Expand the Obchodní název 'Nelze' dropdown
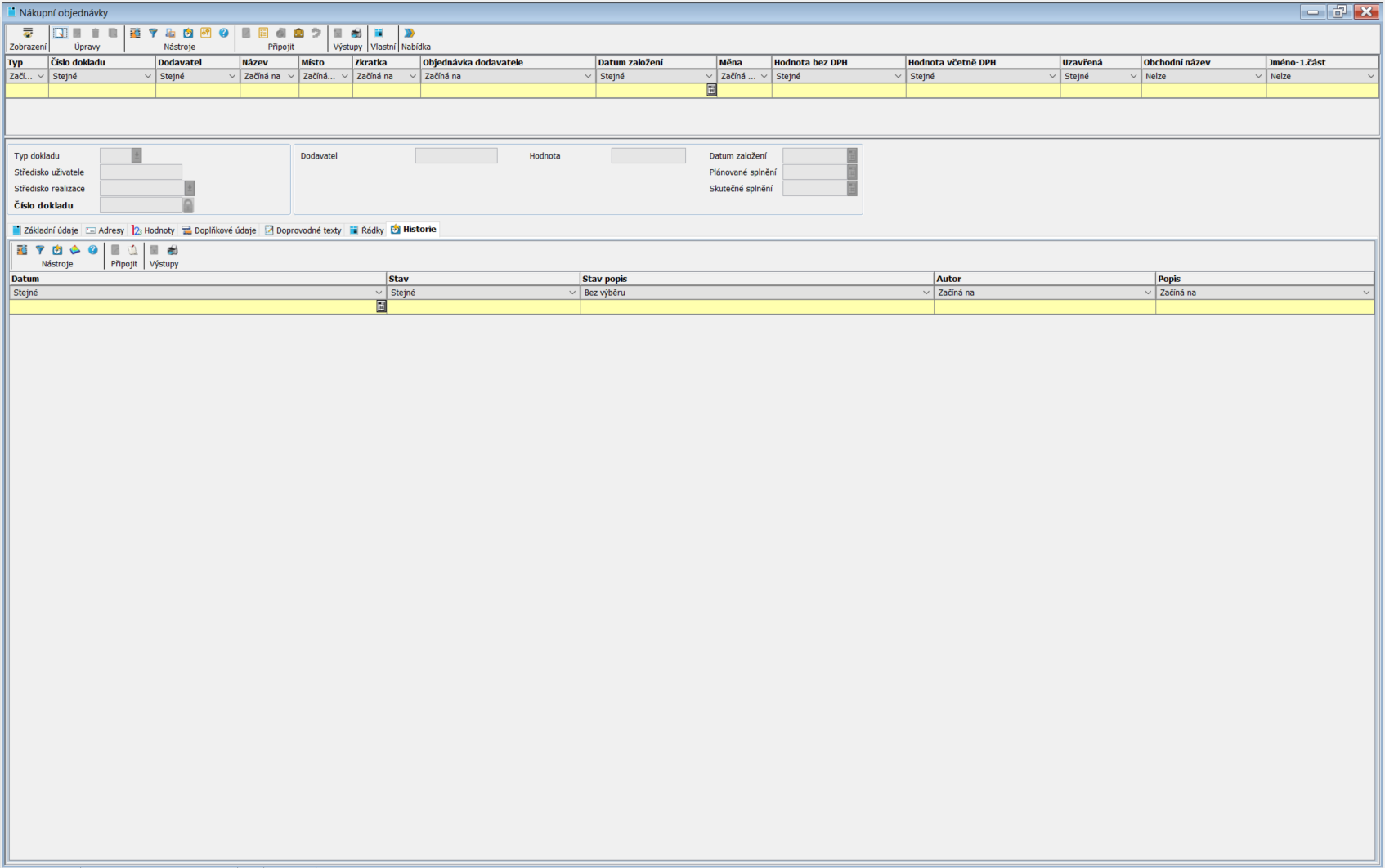 (x=1257, y=77)
